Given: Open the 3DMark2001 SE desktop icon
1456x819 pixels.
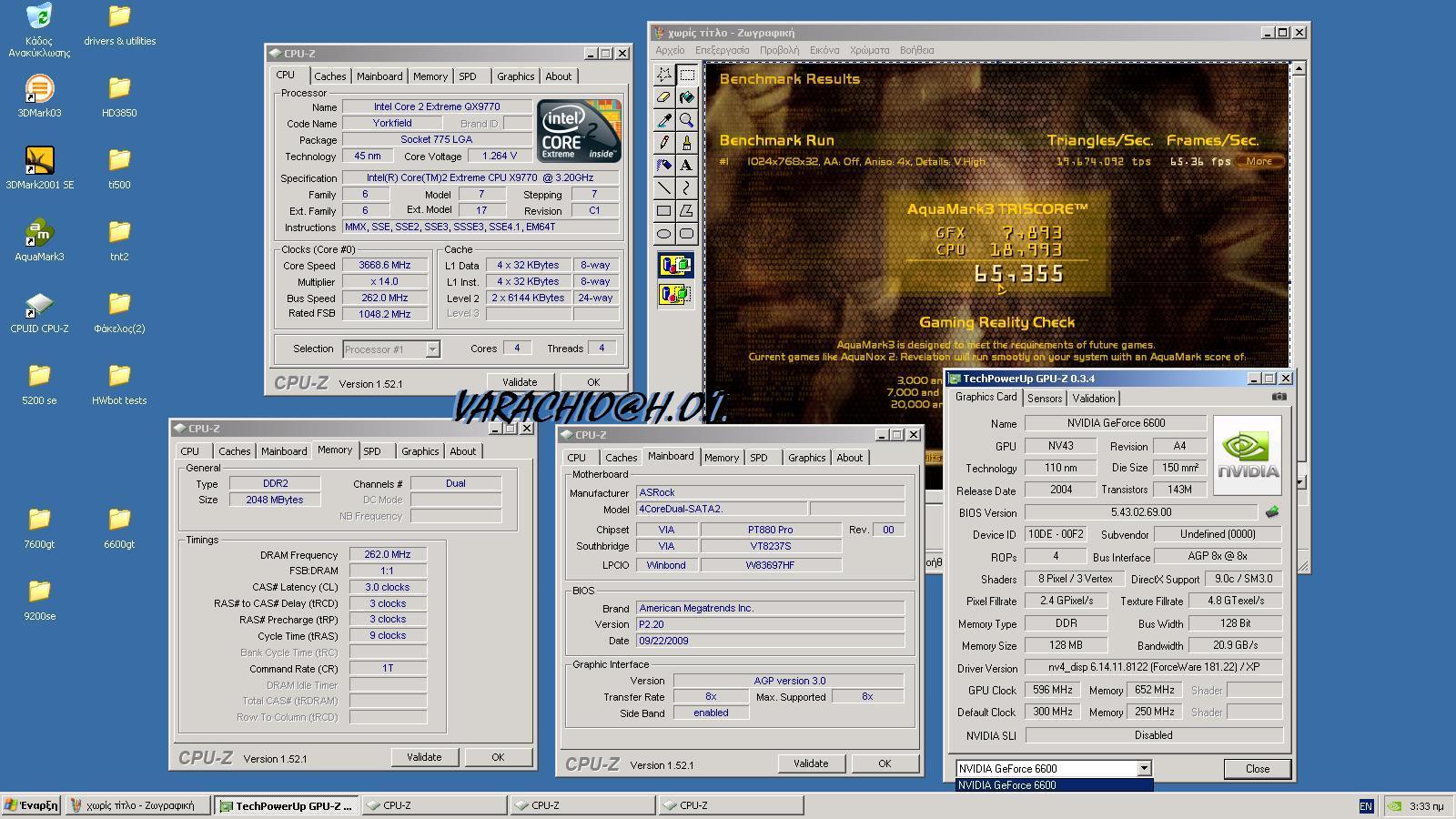Looking at the screenshot, I should [39, 168].
